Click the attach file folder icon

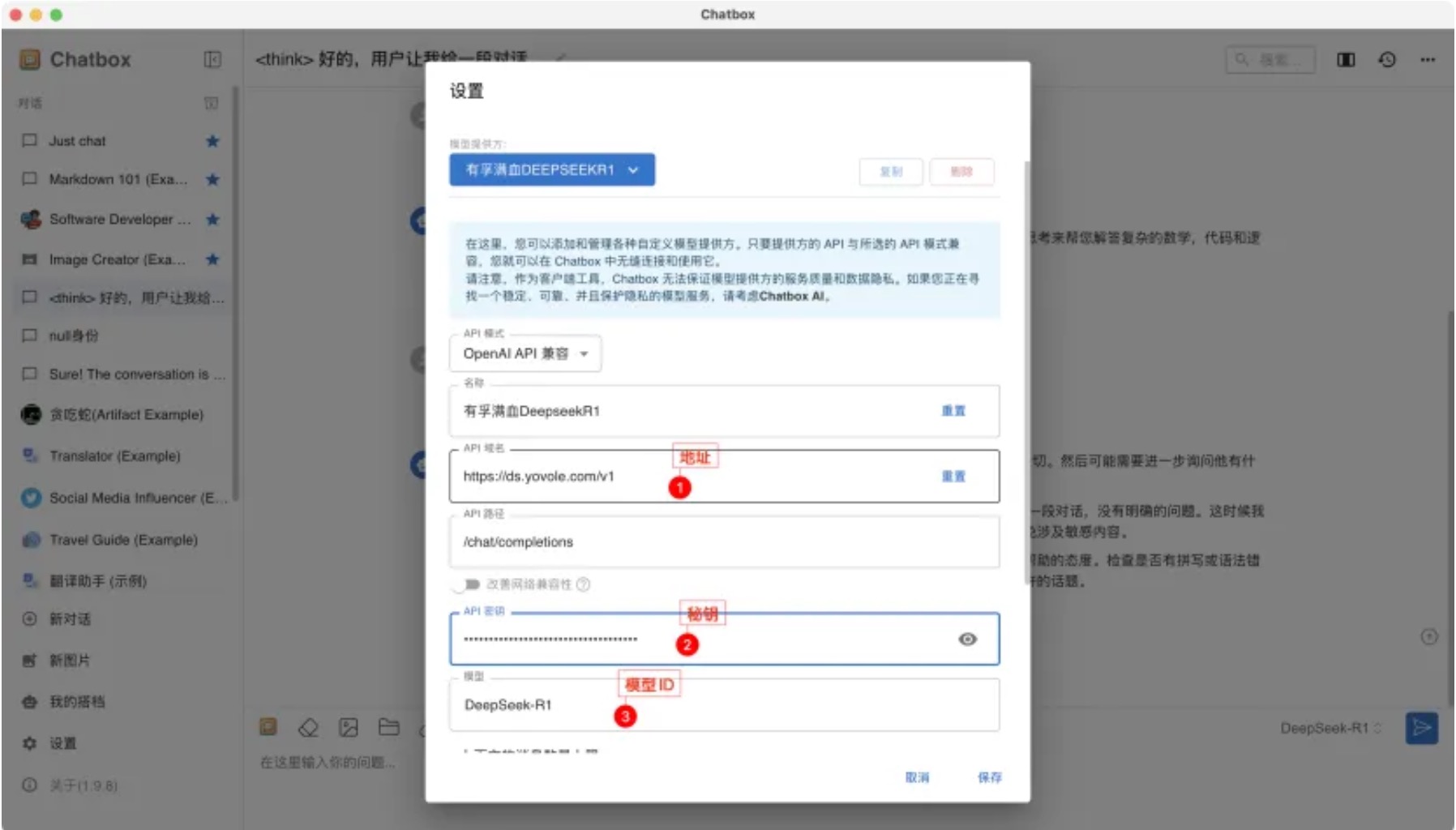tap(389, 727)
